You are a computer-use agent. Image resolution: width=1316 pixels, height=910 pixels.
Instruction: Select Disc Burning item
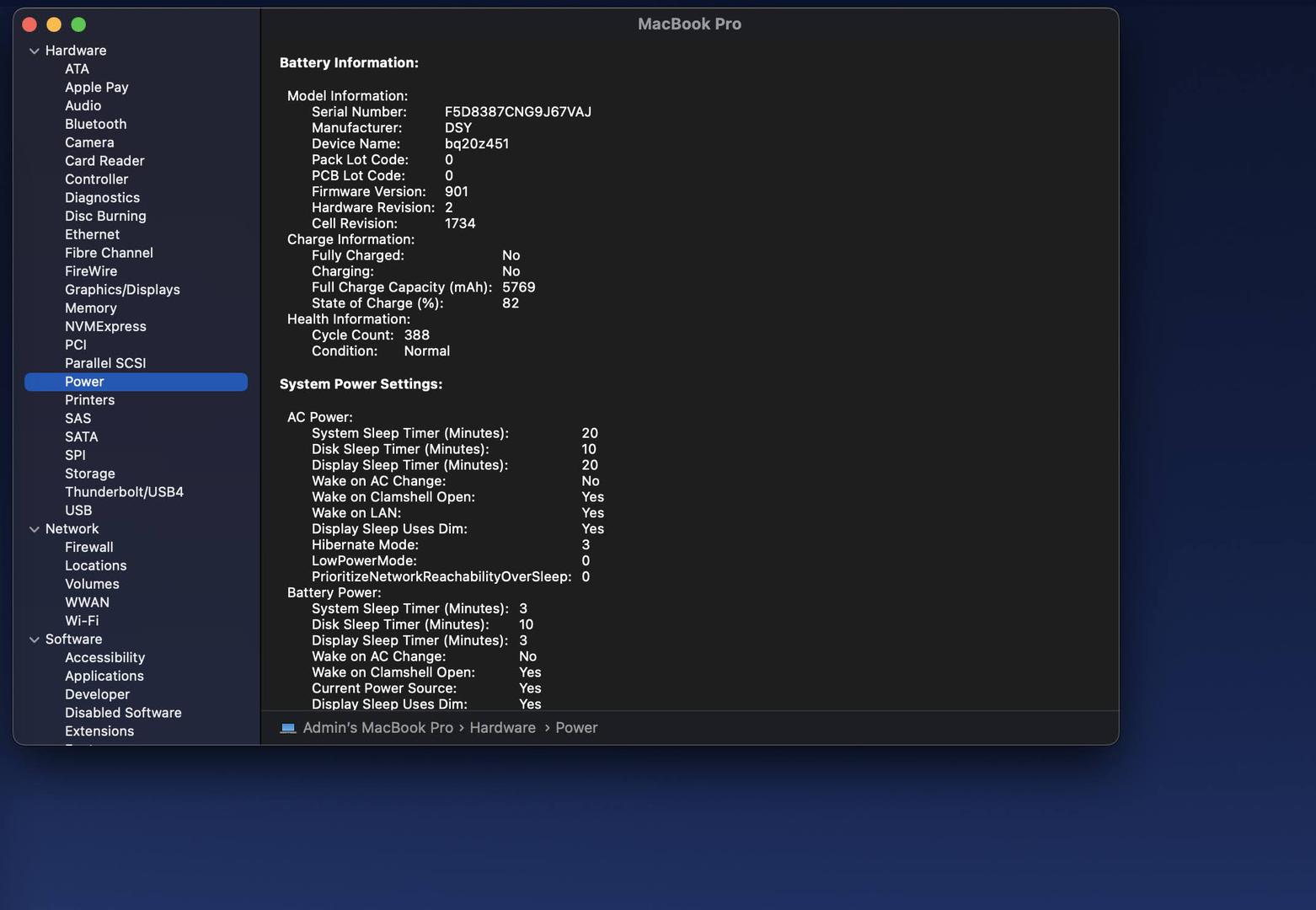click(x=105, y=217)
